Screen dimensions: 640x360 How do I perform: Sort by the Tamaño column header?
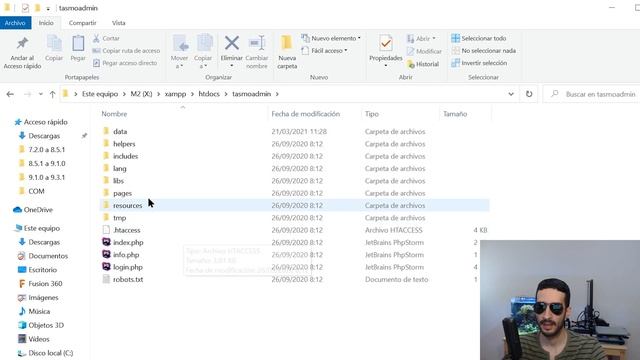point(455,114)
